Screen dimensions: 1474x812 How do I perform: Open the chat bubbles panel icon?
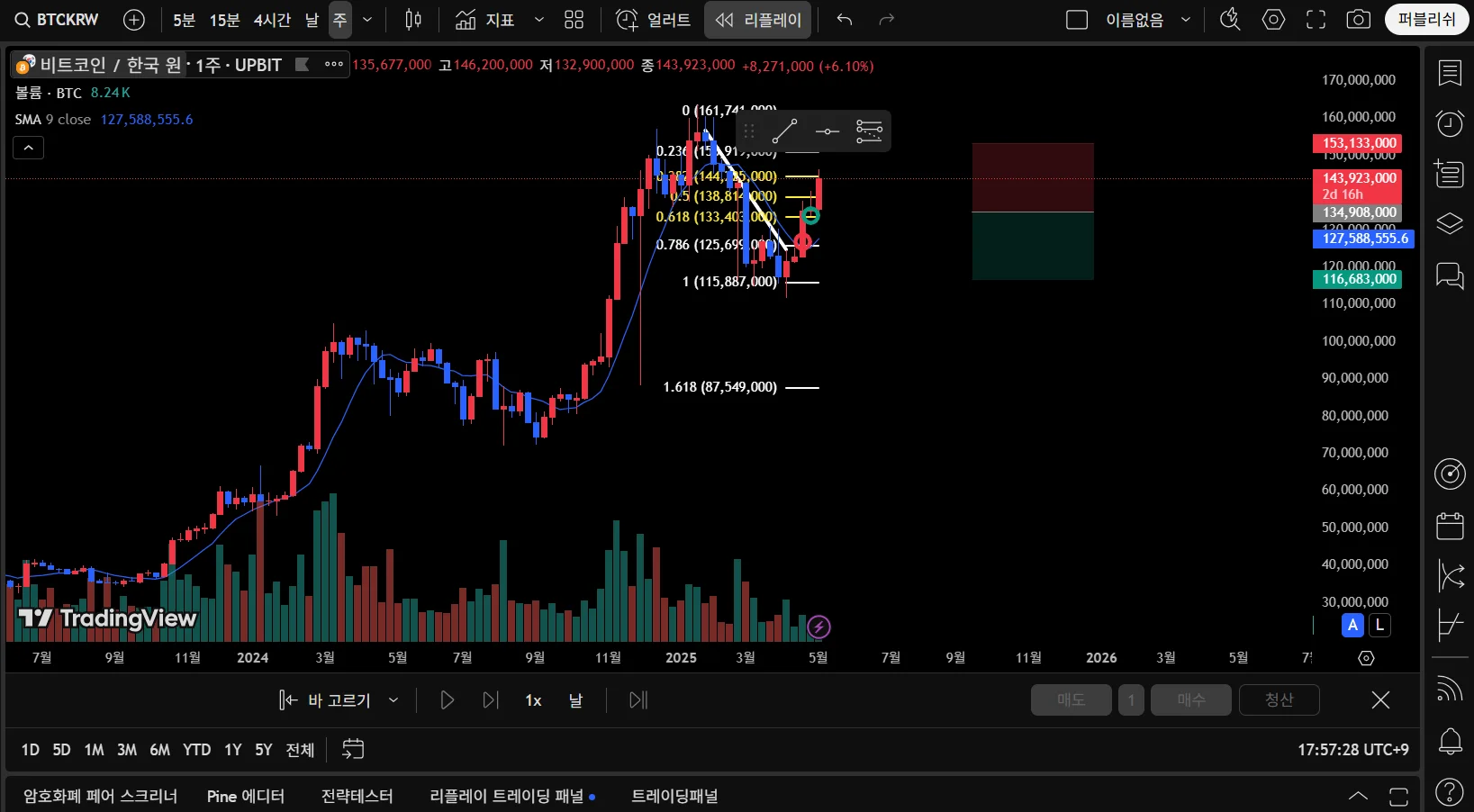tap(1450, 275)
